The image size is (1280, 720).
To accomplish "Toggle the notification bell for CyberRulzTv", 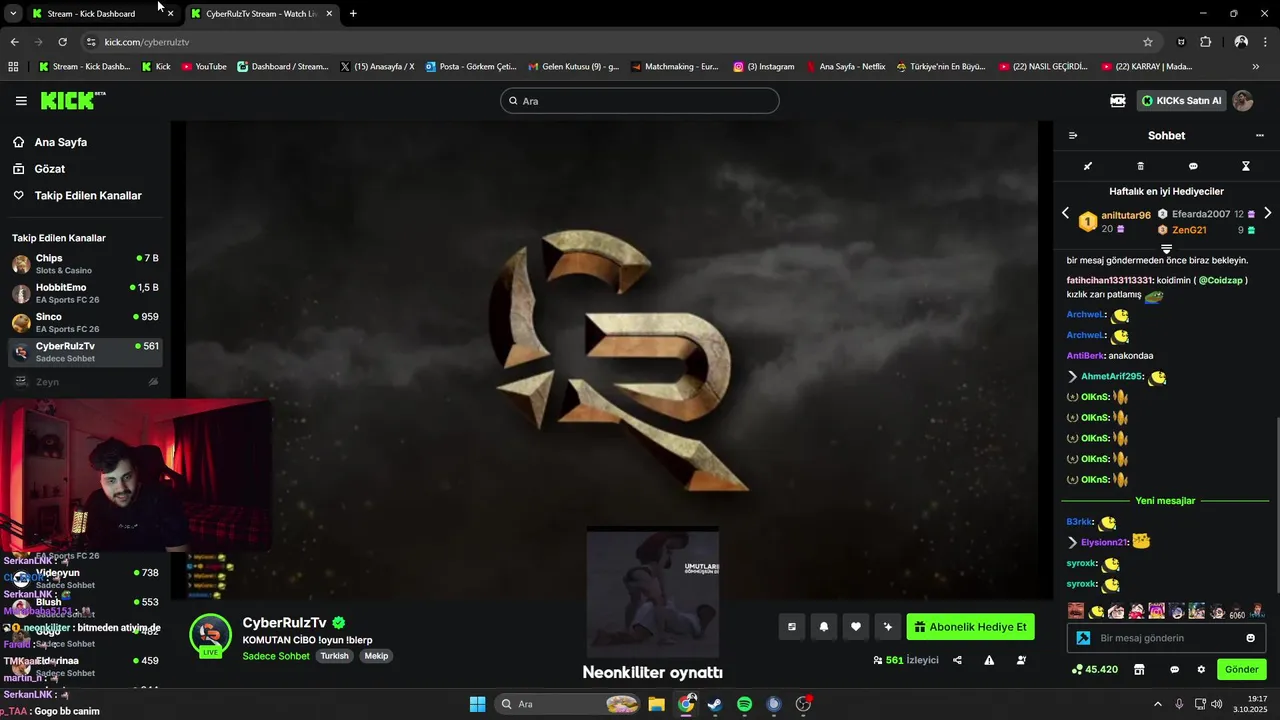I will click(824, 627).
